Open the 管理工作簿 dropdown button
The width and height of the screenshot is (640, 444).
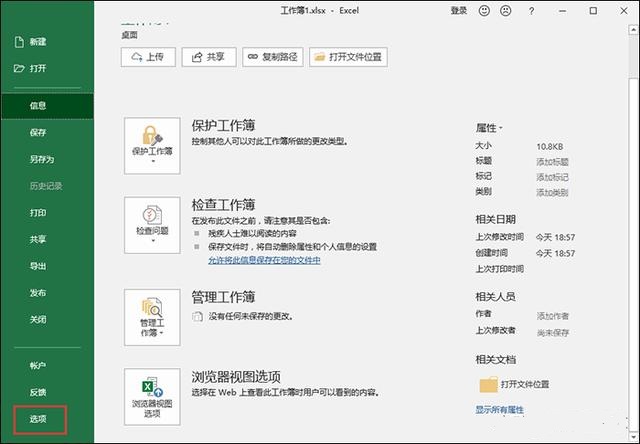pyautogui.click(x=152, y=317)
